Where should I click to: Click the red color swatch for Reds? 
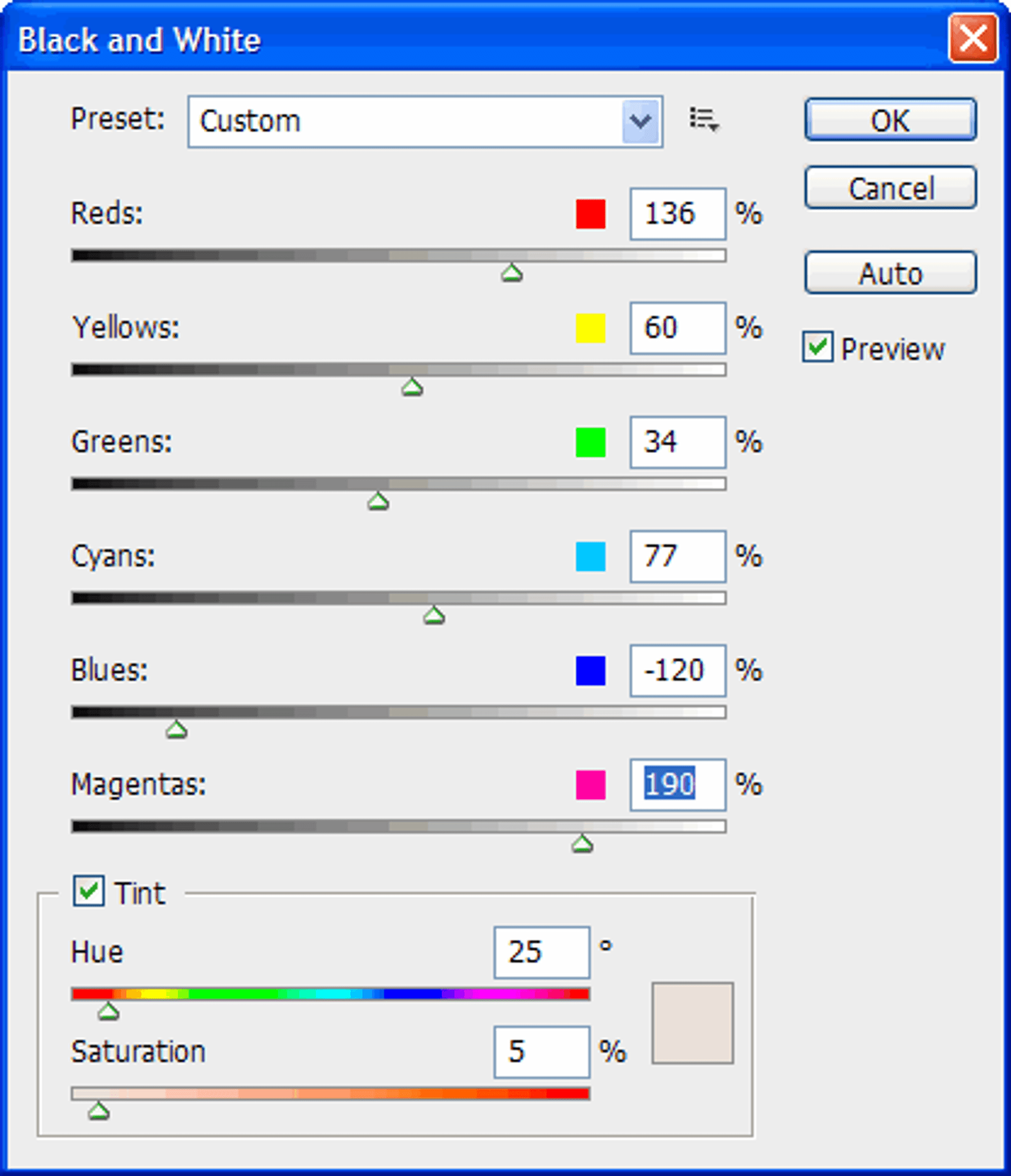(590, 214)
